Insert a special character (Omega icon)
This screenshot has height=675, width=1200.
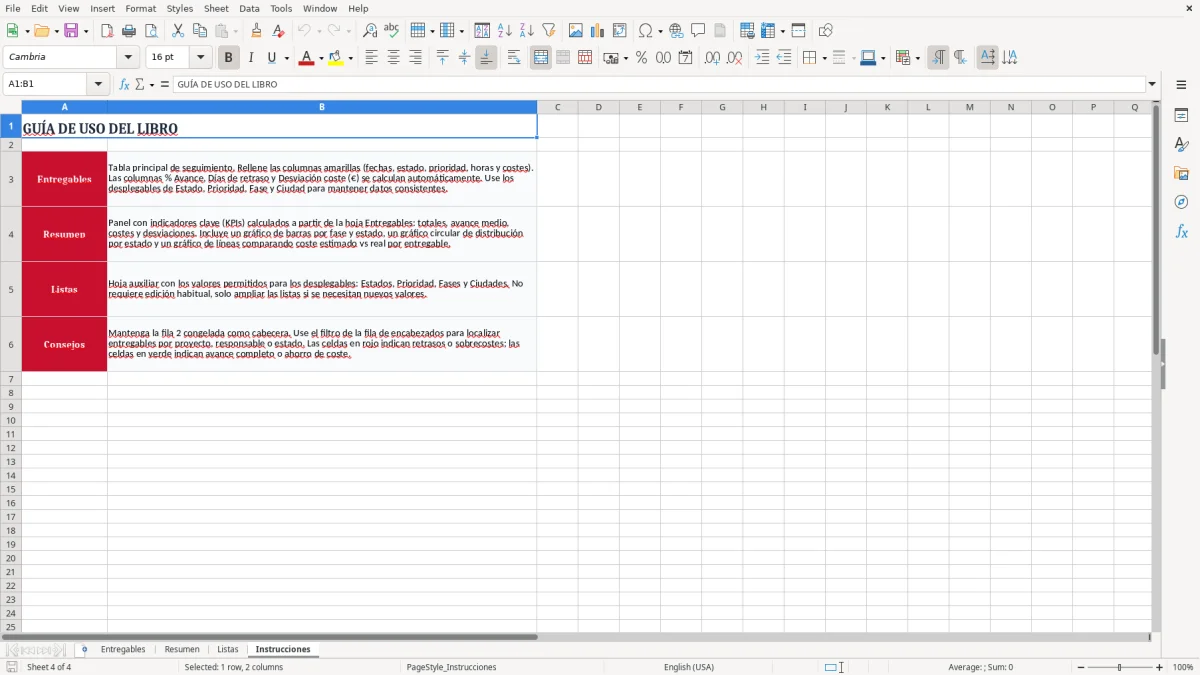click(x=646, y=31)
